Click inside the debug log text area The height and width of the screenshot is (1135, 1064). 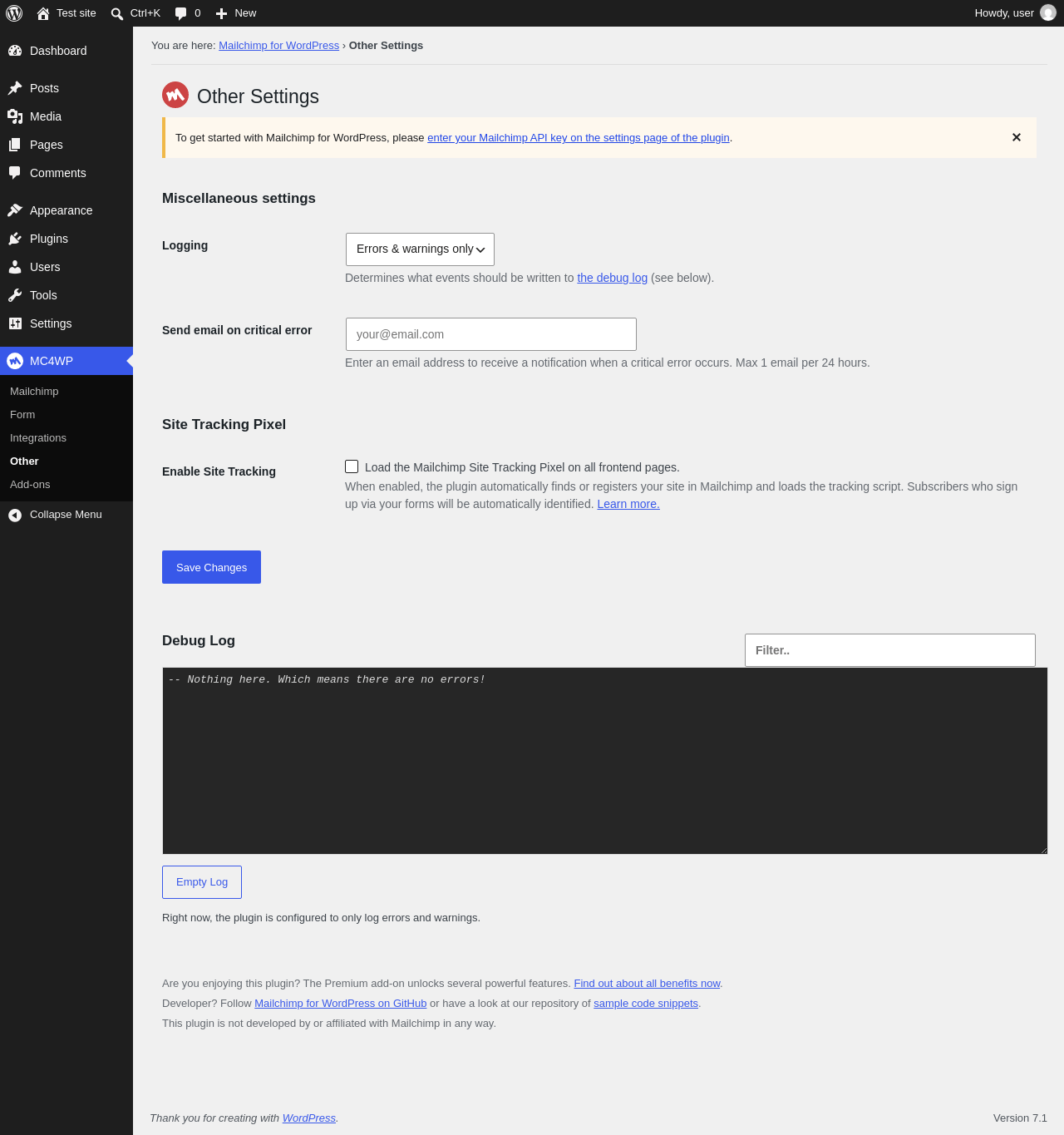point(605,761)
